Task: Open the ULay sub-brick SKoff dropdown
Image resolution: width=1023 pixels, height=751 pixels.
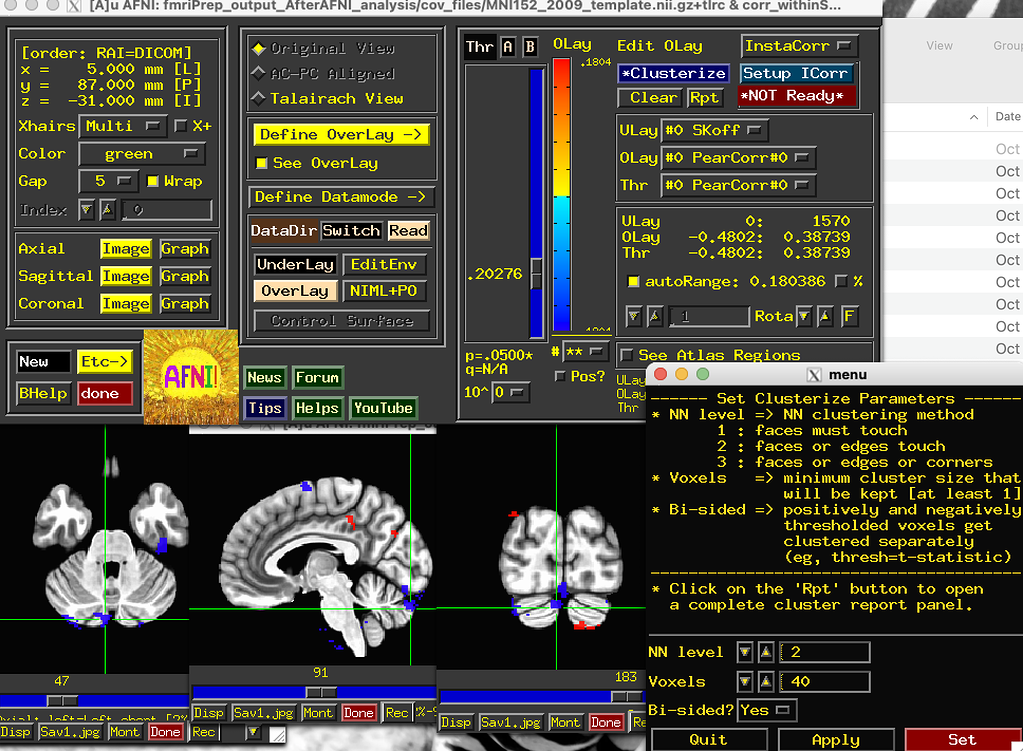Action: coord(714,130)
